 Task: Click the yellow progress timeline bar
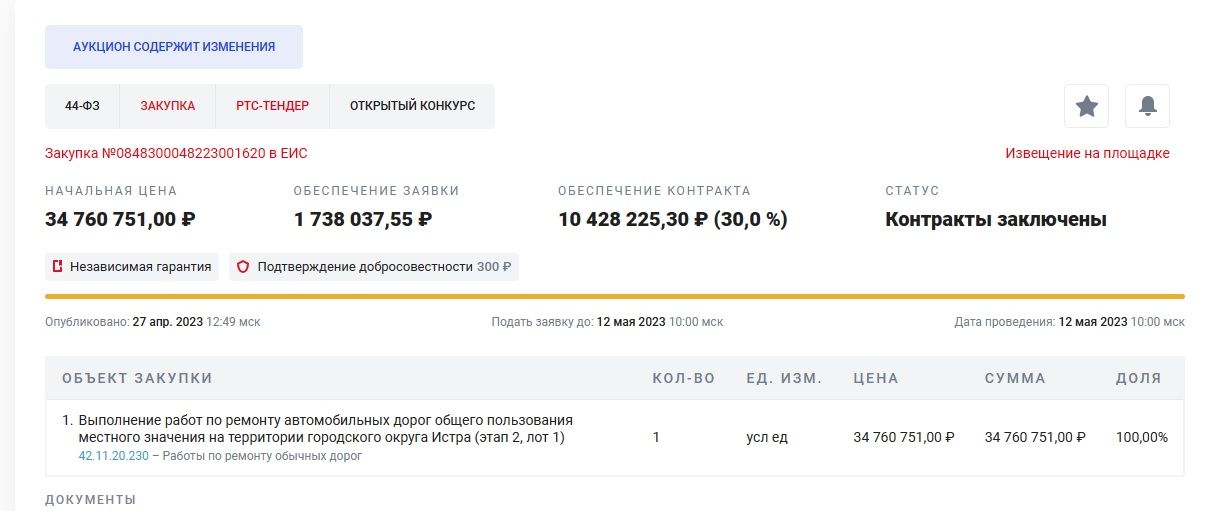click(614, 296)
